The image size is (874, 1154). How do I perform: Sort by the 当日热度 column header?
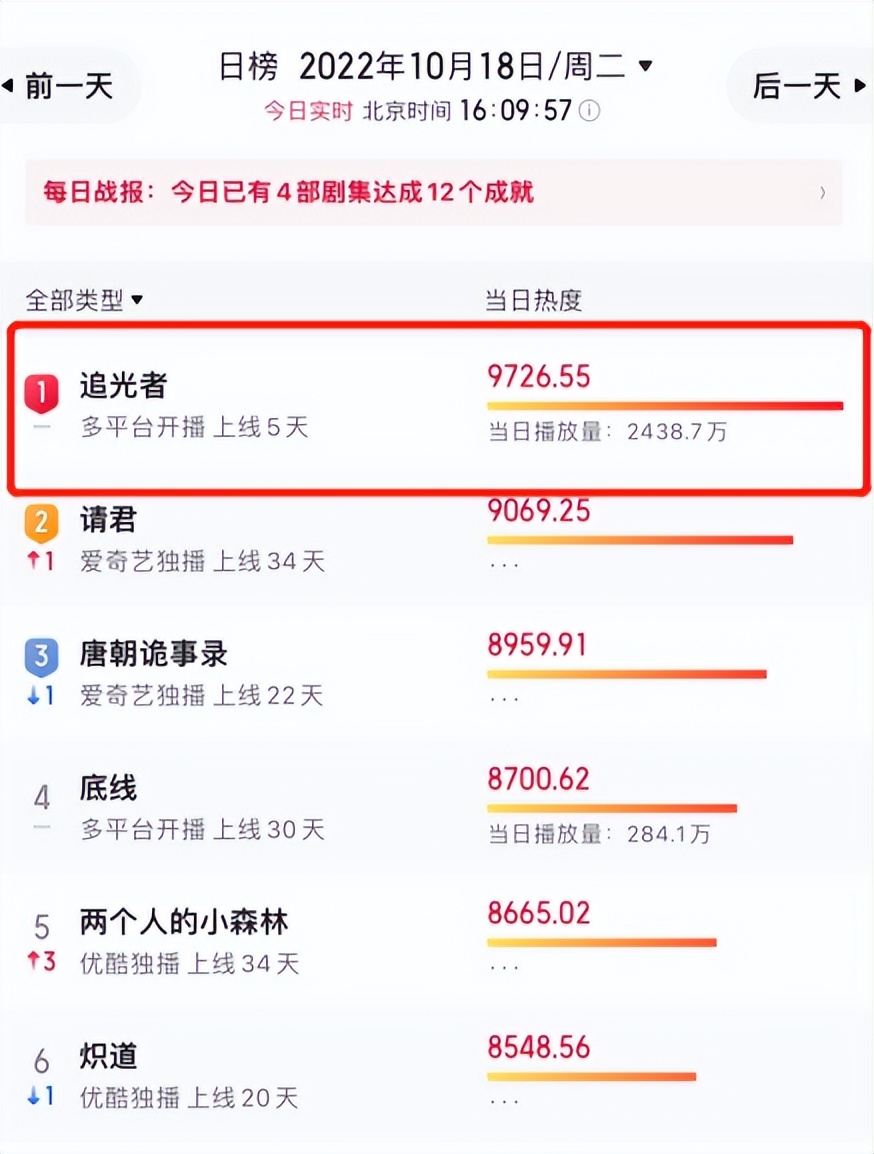pyautogui.click(x=533, y=300)
